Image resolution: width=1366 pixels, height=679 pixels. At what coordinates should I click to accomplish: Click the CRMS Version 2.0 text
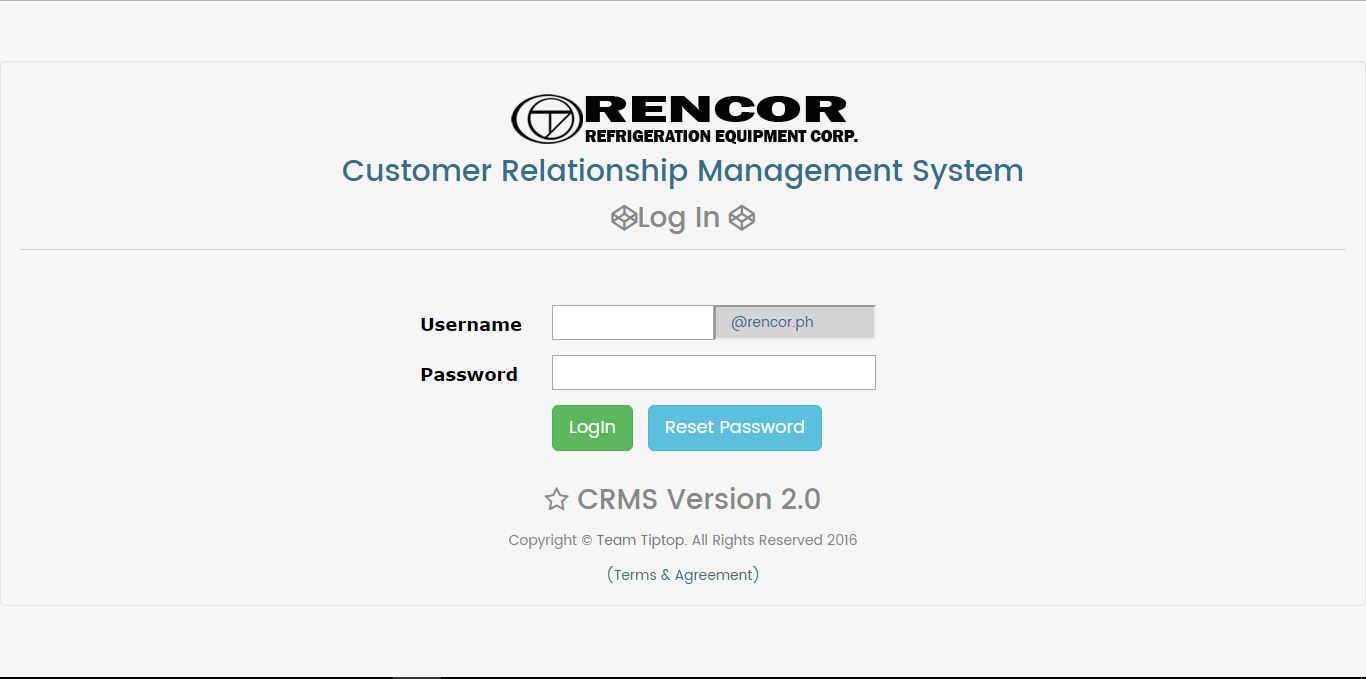click(x=698, y=499)
